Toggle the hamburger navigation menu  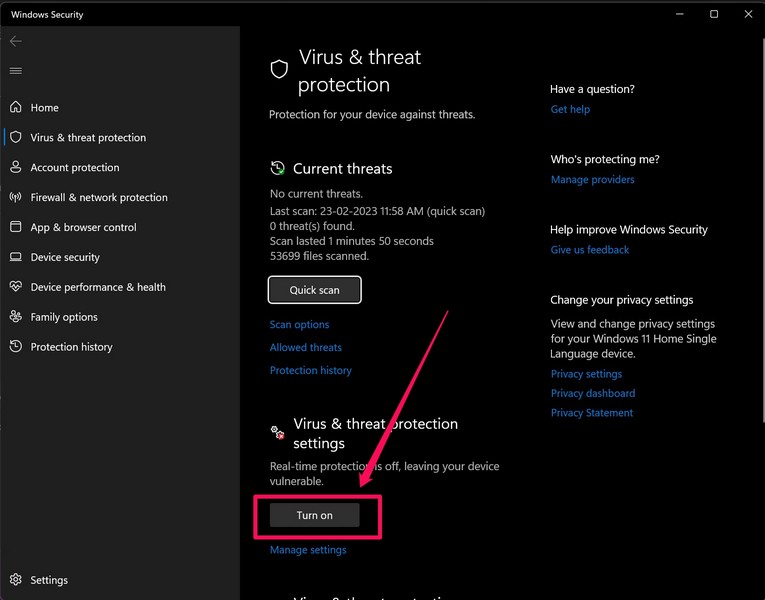coord(15,71)
